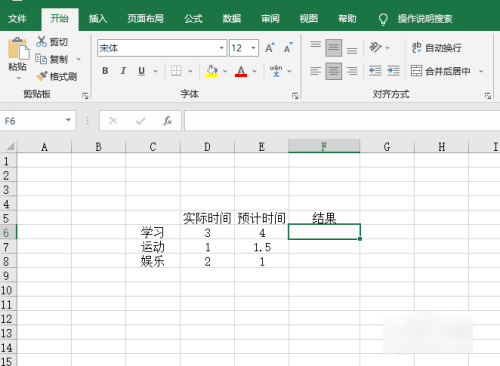Open the font size 12 dropdown
The width and height of the screenshot is (500, 366).
253,48
